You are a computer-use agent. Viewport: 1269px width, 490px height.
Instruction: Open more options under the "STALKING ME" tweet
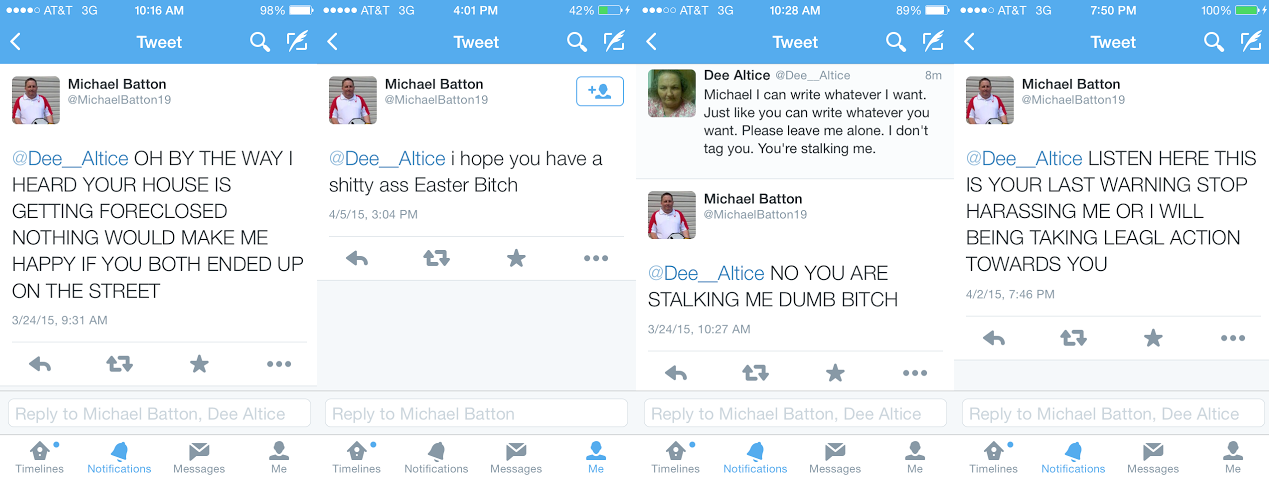[915, 373]
